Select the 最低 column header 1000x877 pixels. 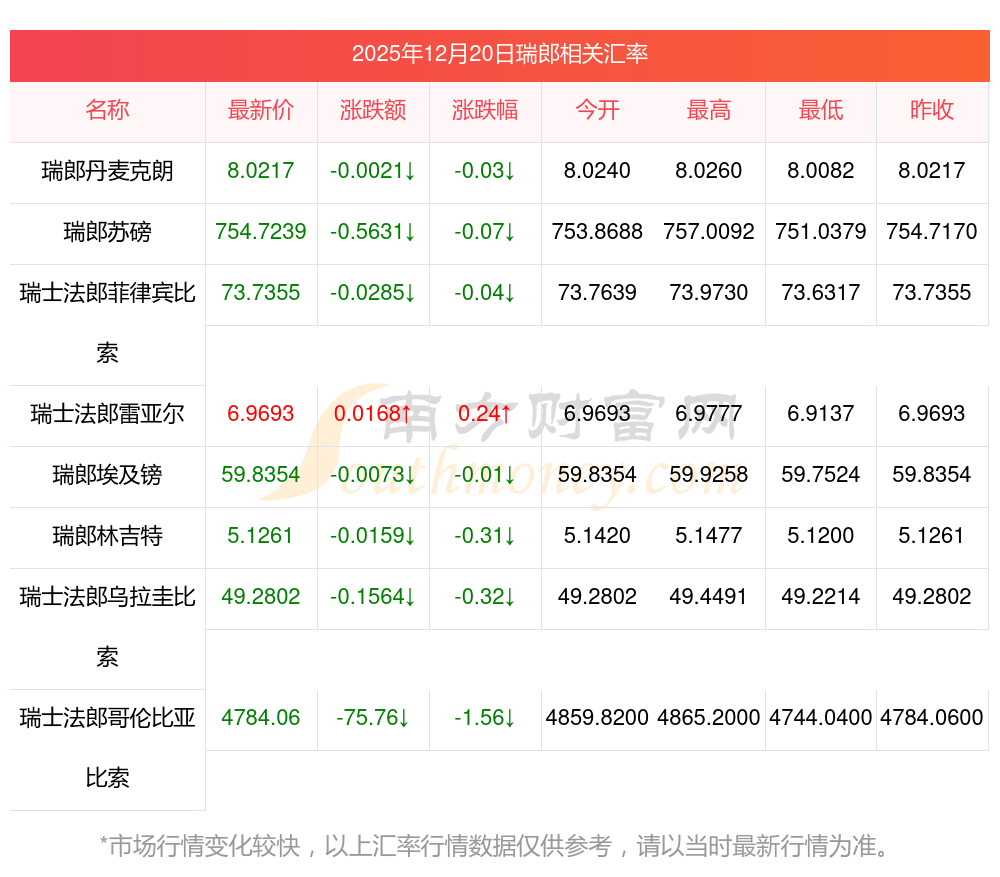point(821,110)
